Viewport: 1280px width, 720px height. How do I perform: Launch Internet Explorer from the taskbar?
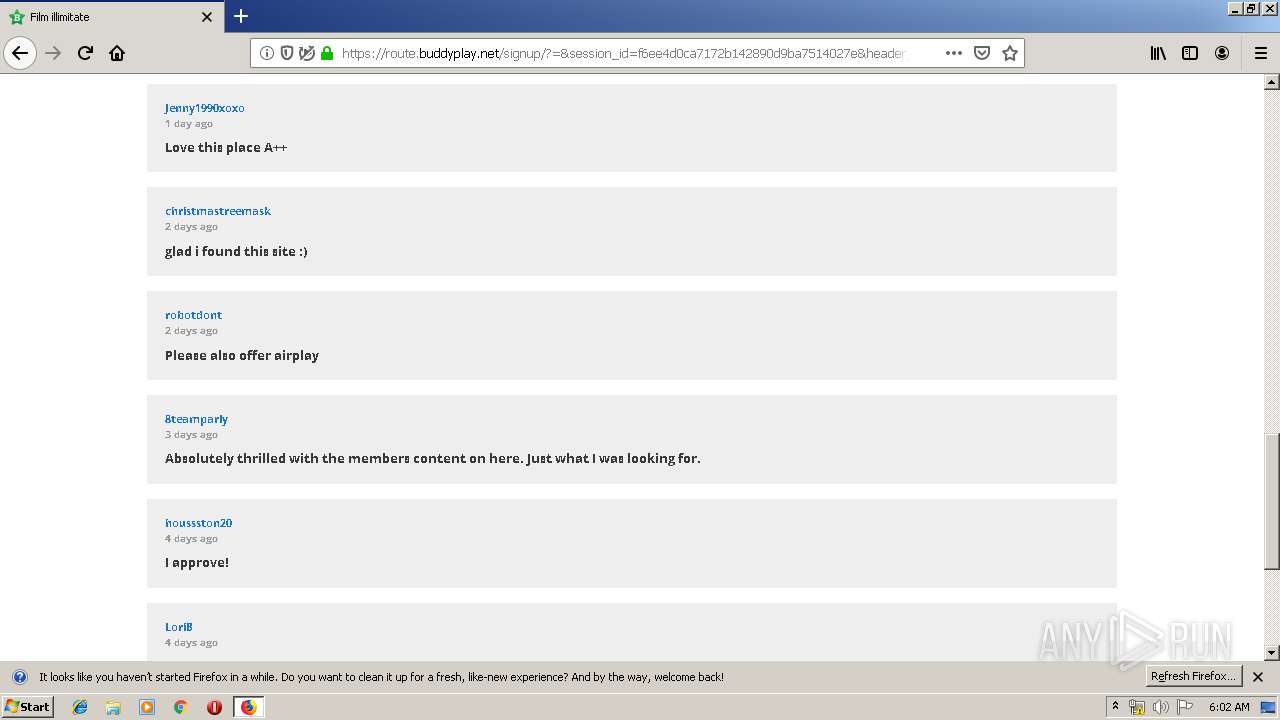click(x=80, y=707)
